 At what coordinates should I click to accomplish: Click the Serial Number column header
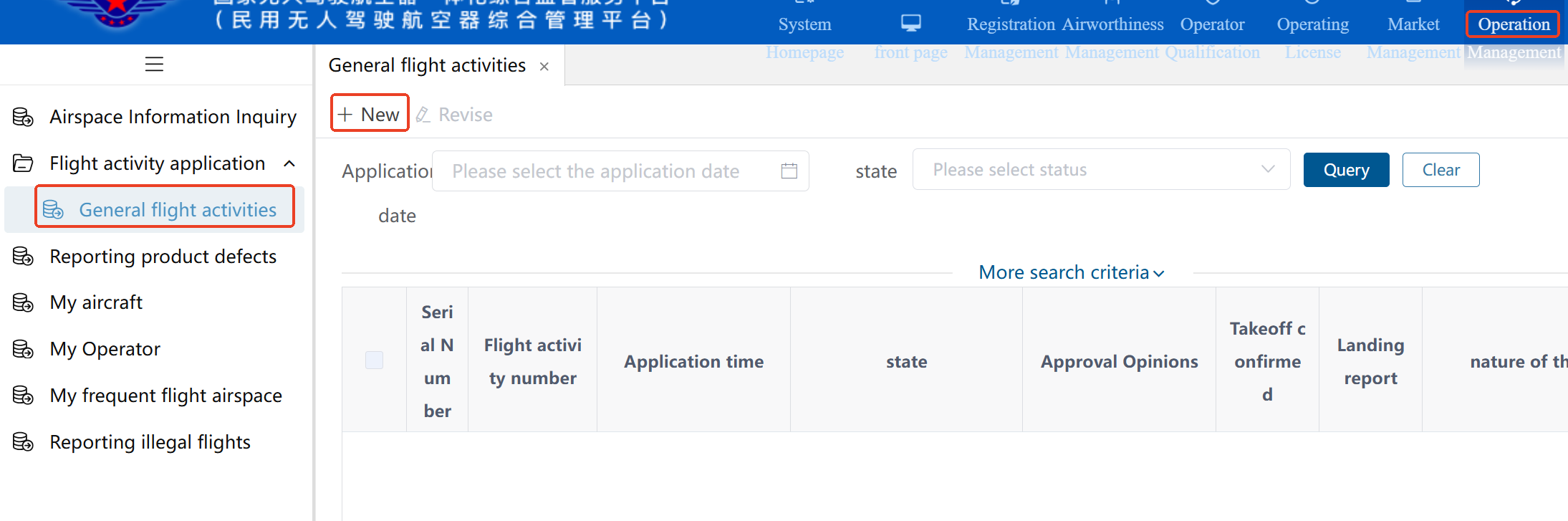tap(437, 361)
